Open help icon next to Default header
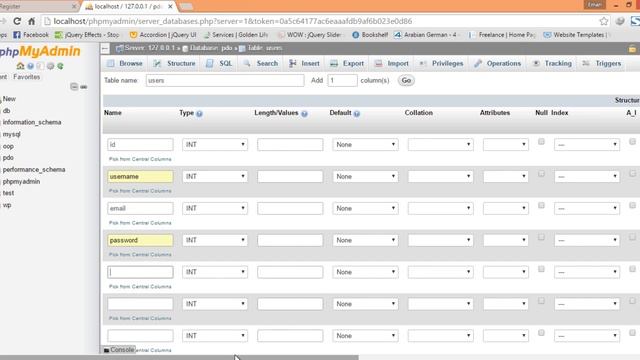 tap(357, 113)
